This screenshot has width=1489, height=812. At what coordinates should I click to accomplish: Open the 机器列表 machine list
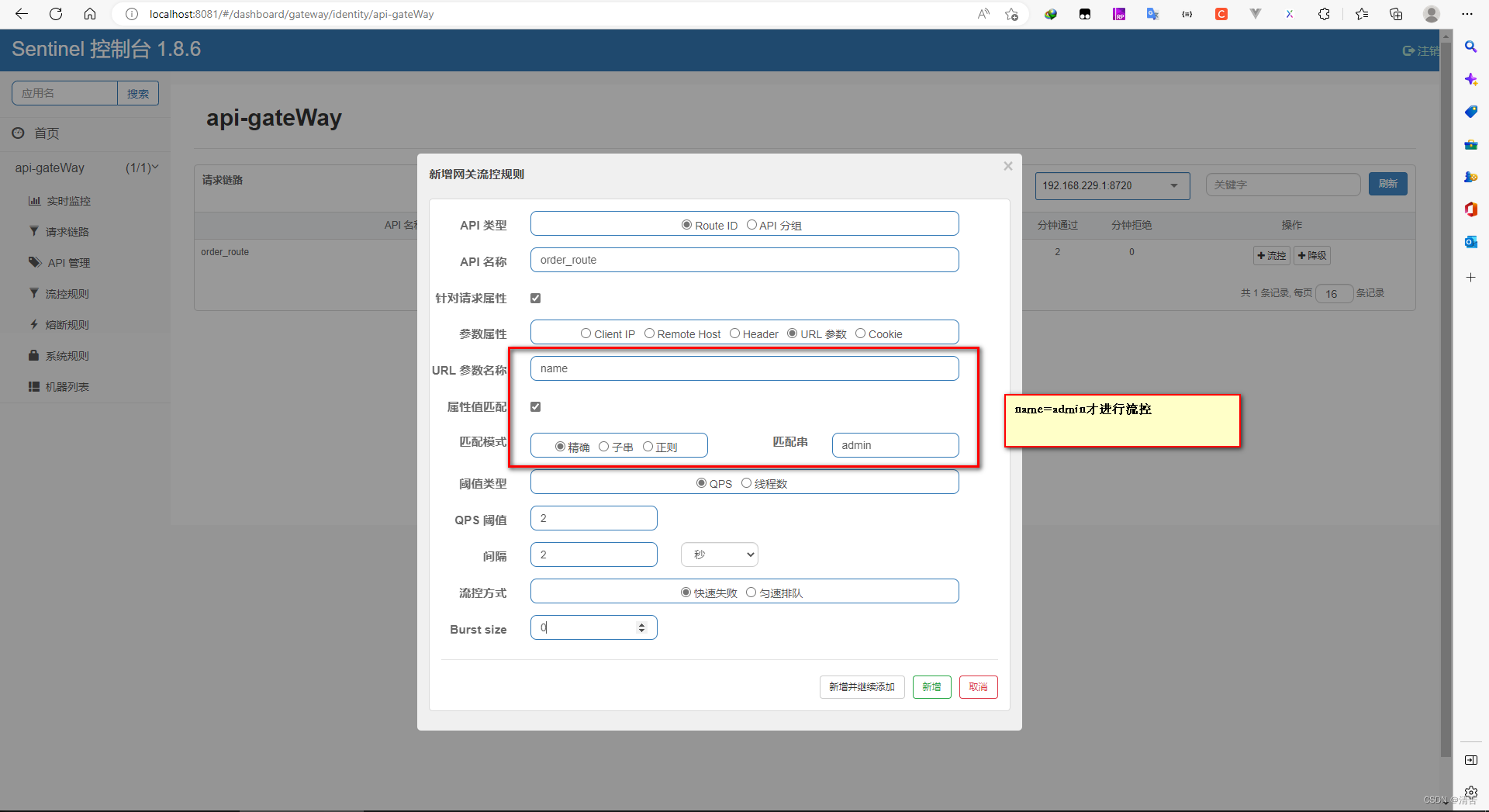pos(67,386)
